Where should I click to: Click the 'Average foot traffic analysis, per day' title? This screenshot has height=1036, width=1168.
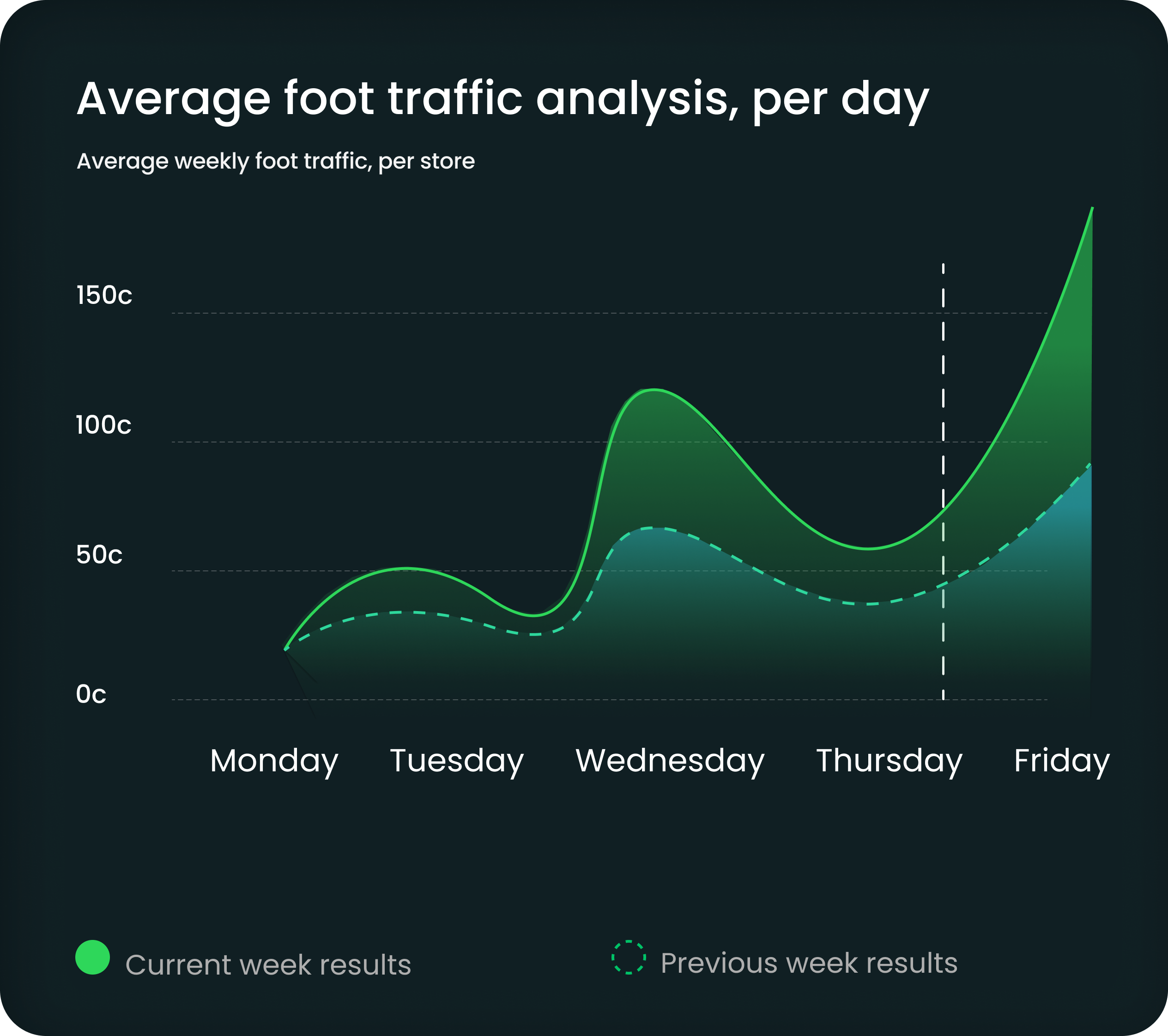(503, 99)
